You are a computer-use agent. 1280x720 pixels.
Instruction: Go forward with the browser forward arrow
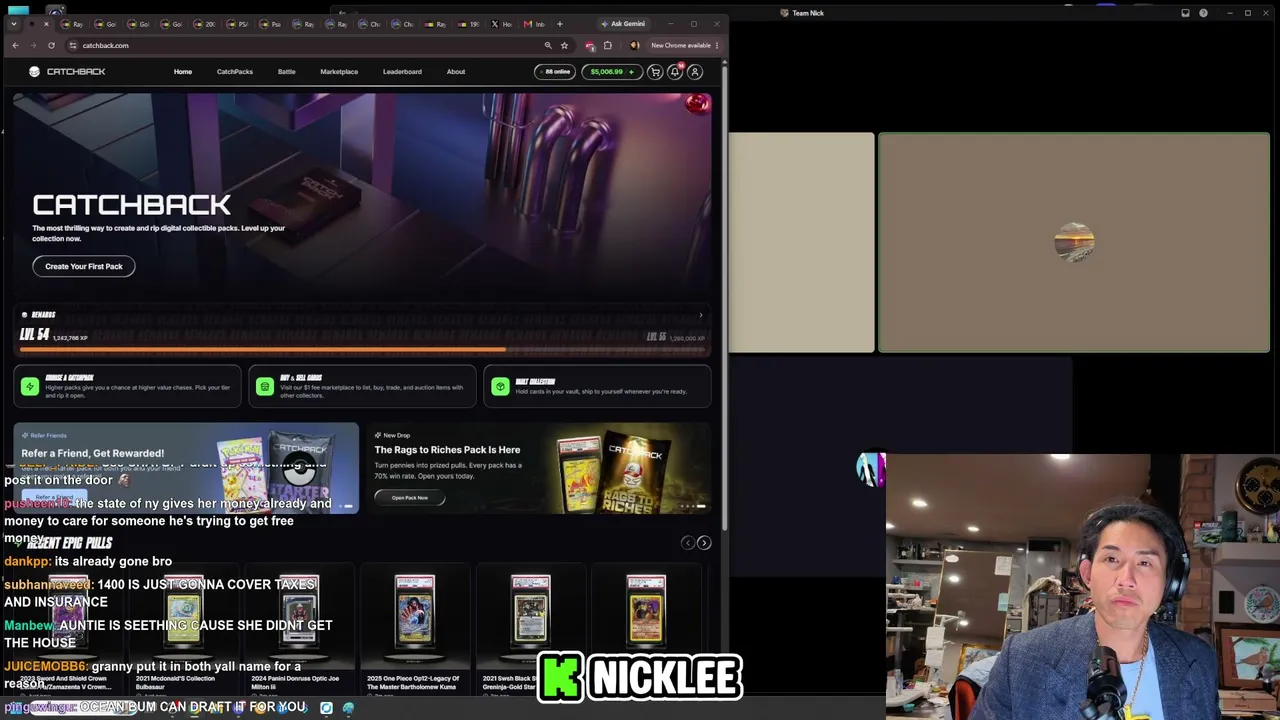pyautogui.click(x=33, y=45)
